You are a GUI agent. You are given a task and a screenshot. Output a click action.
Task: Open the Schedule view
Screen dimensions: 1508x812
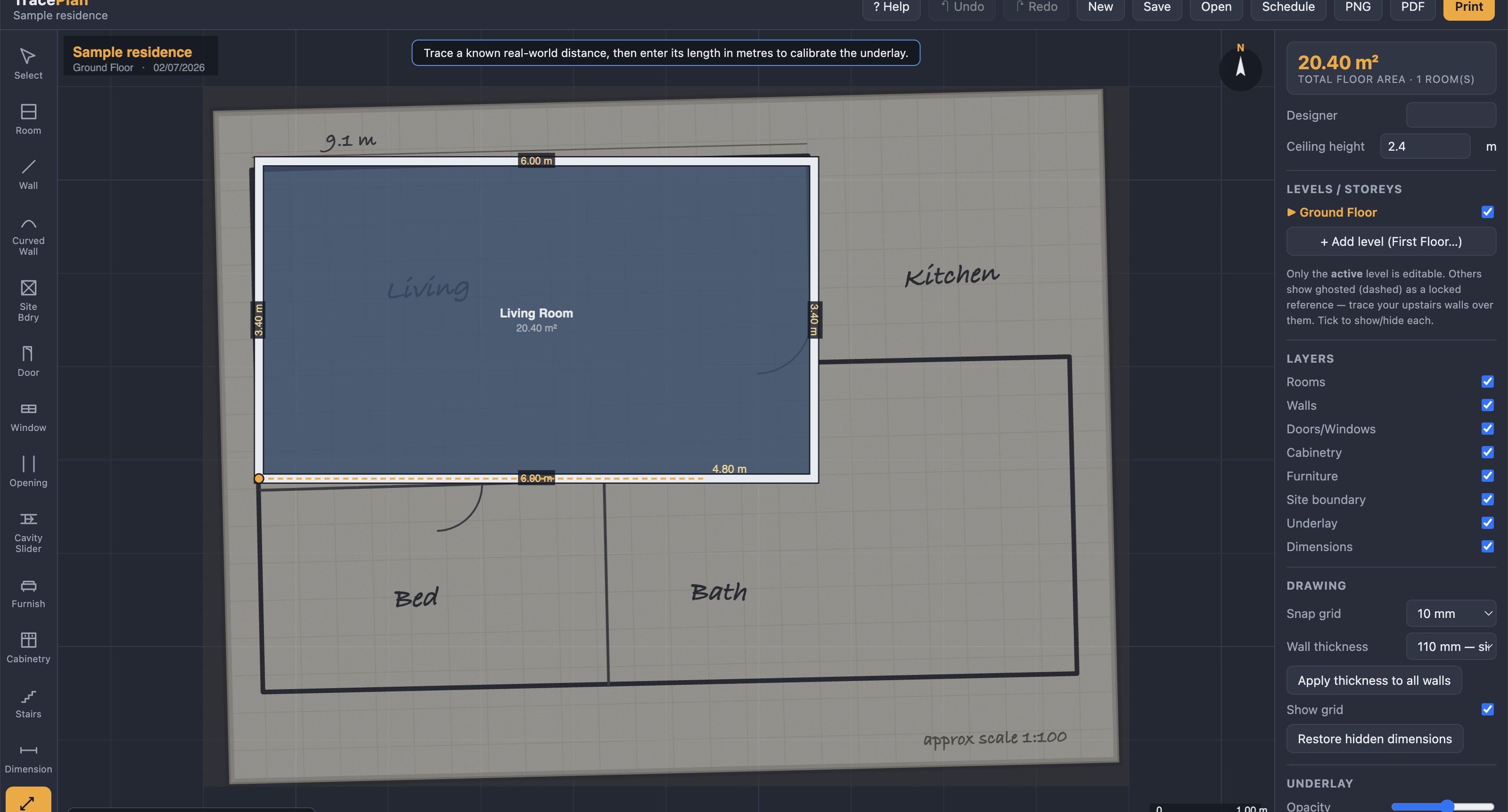click(1288, 8)
